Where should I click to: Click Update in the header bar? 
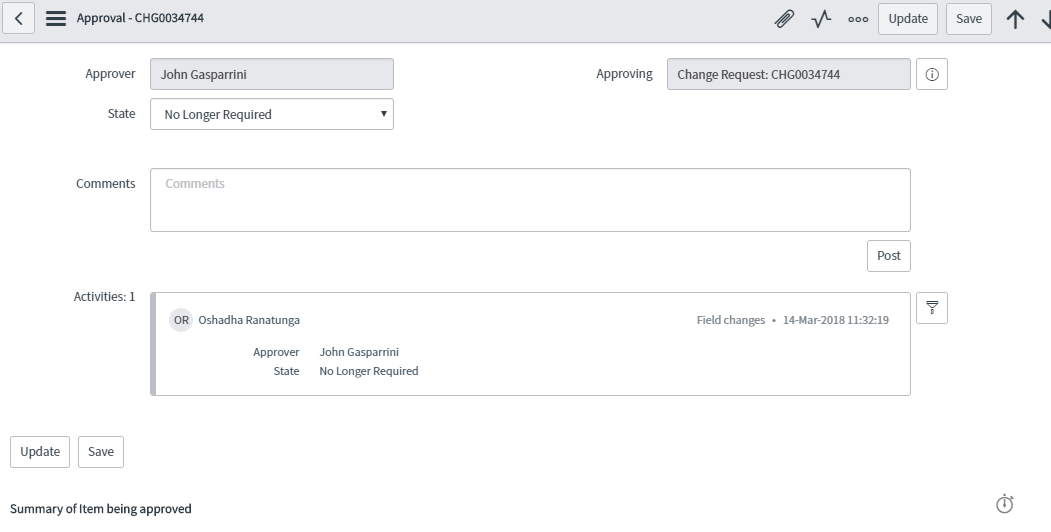[908, 19]
